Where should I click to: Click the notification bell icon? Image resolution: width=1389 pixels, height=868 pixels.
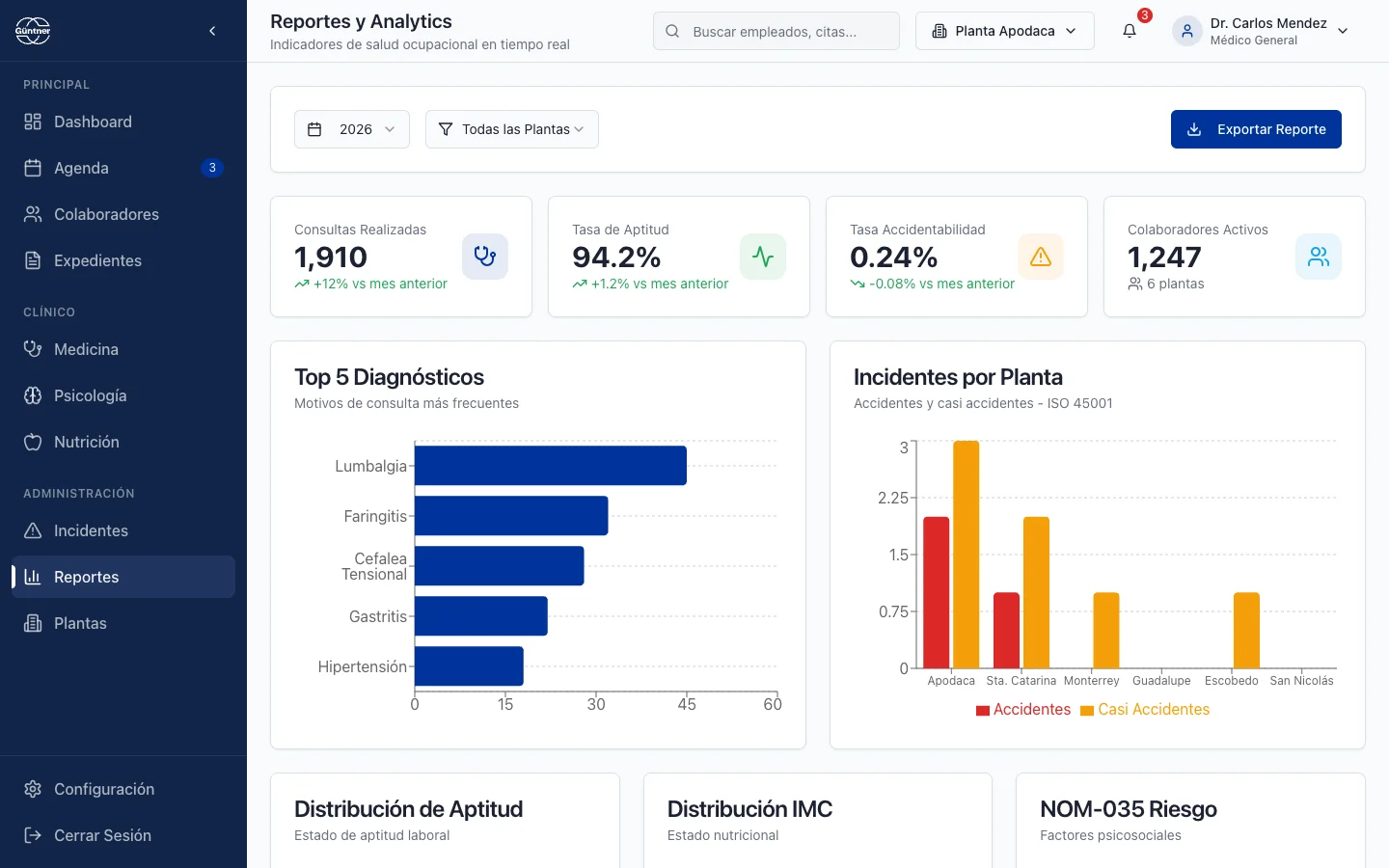pos(1130,31)
